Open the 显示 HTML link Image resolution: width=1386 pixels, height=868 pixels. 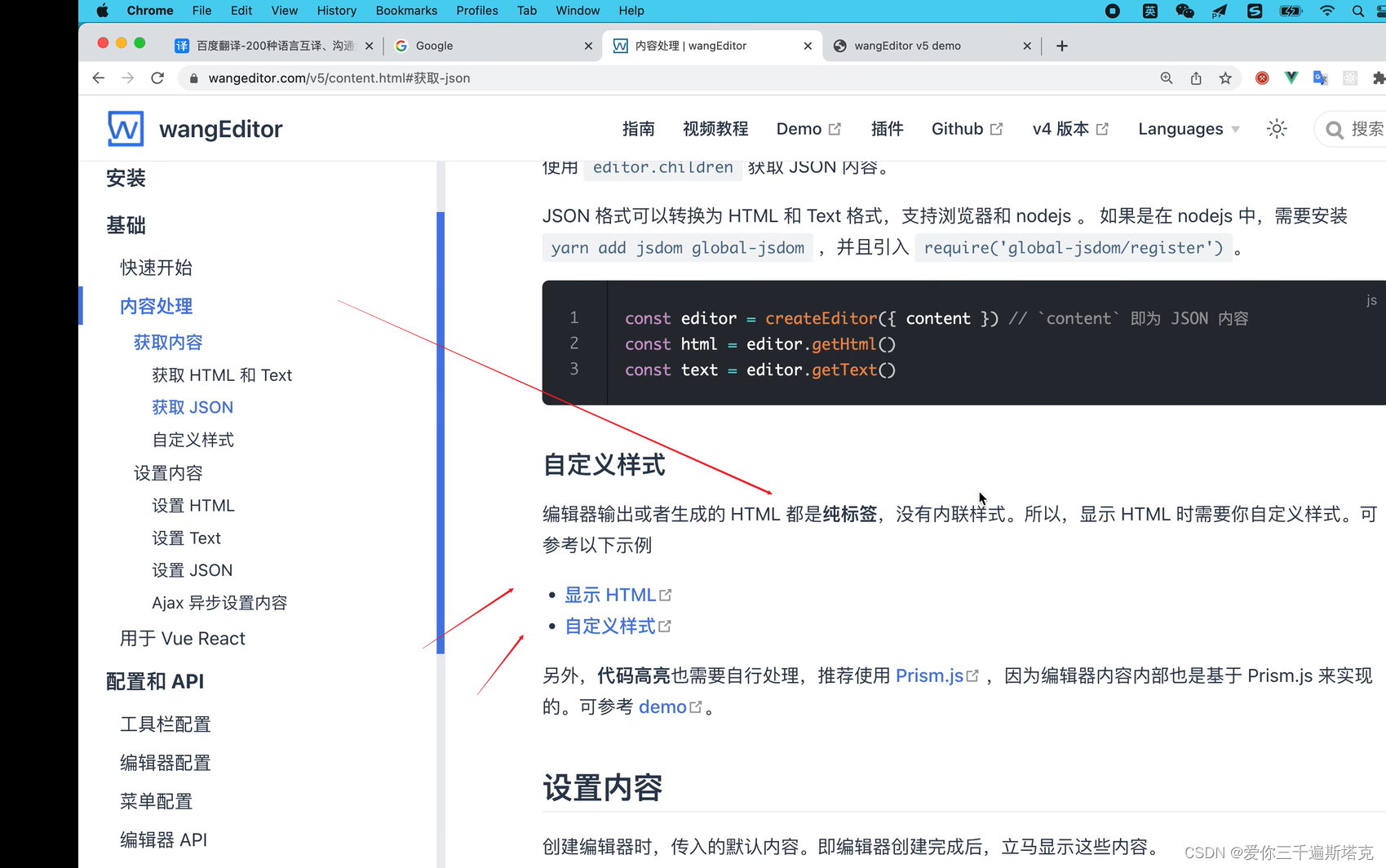tap(610, 594)
